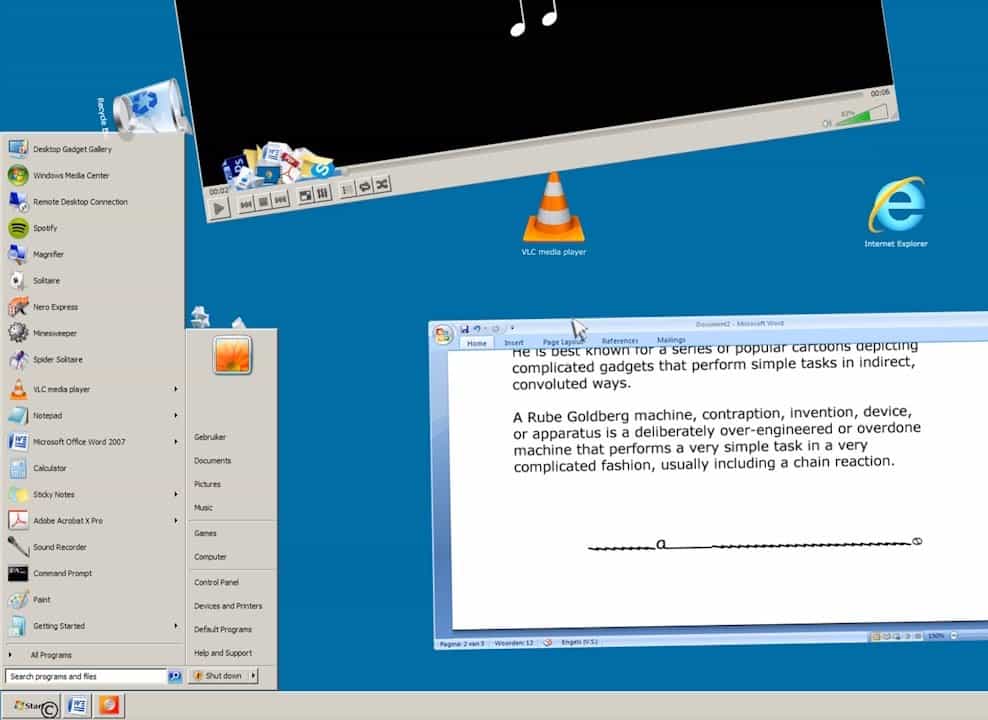Click the Engels language indicator
The image size is (988, 720).
pos(579,642)
